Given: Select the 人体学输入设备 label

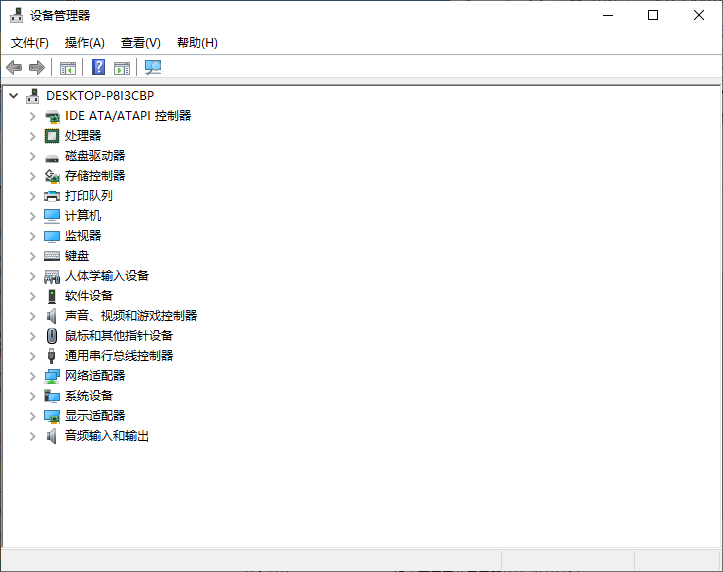Looking at the screenshot, I should [x=107, y=276].
